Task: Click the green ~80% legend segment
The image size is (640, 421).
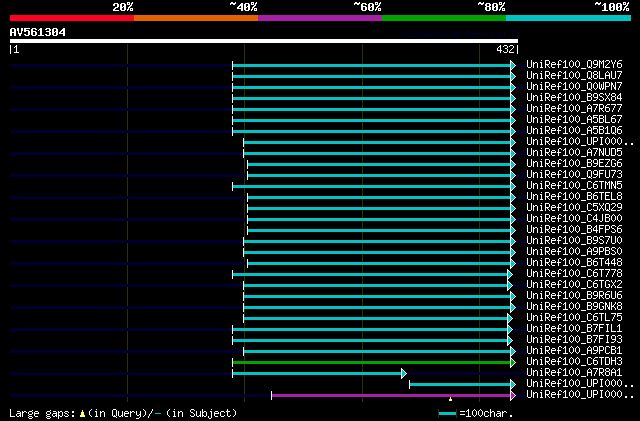Action: [x=444, y=18]
